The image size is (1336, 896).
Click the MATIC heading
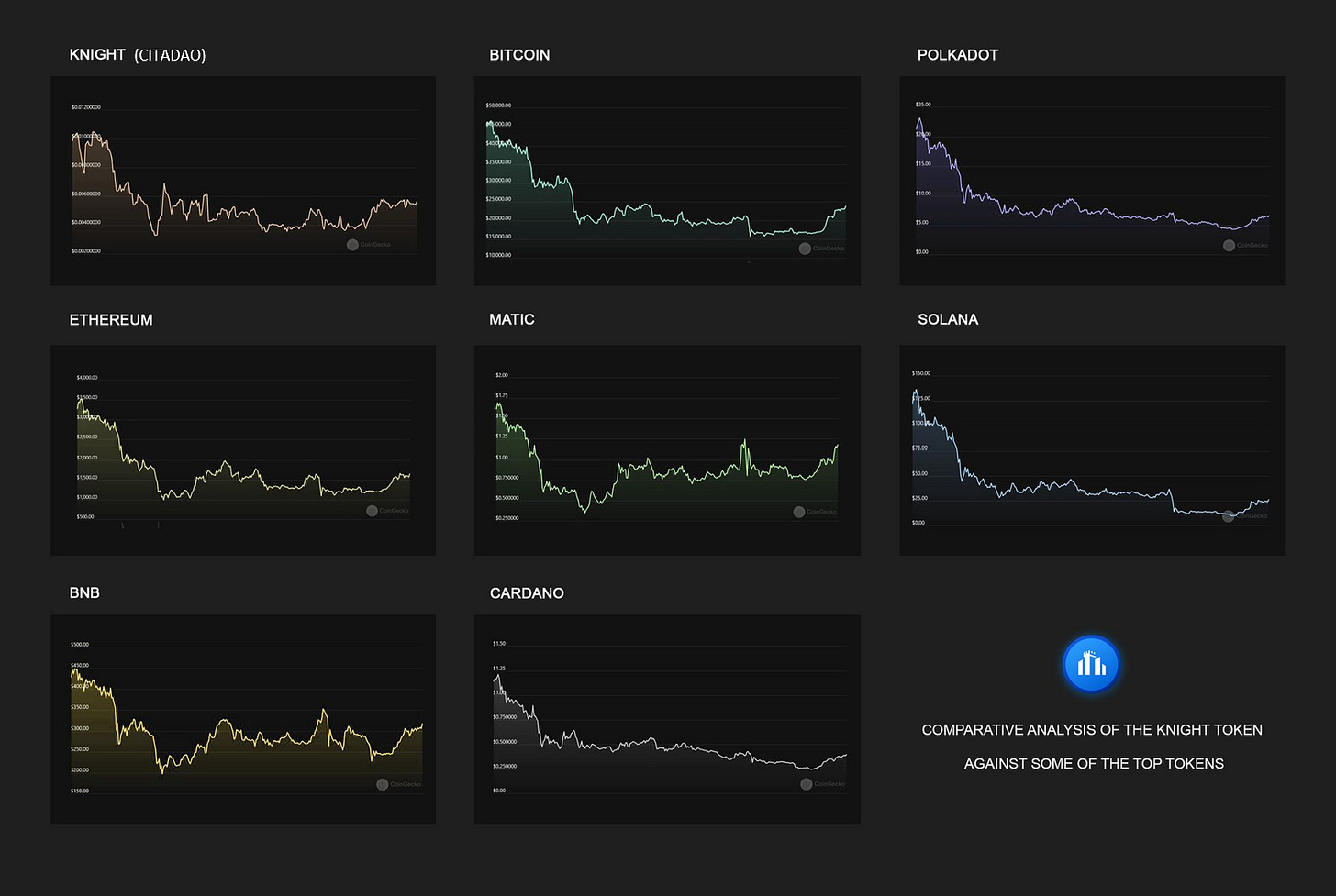coord(512,319)
